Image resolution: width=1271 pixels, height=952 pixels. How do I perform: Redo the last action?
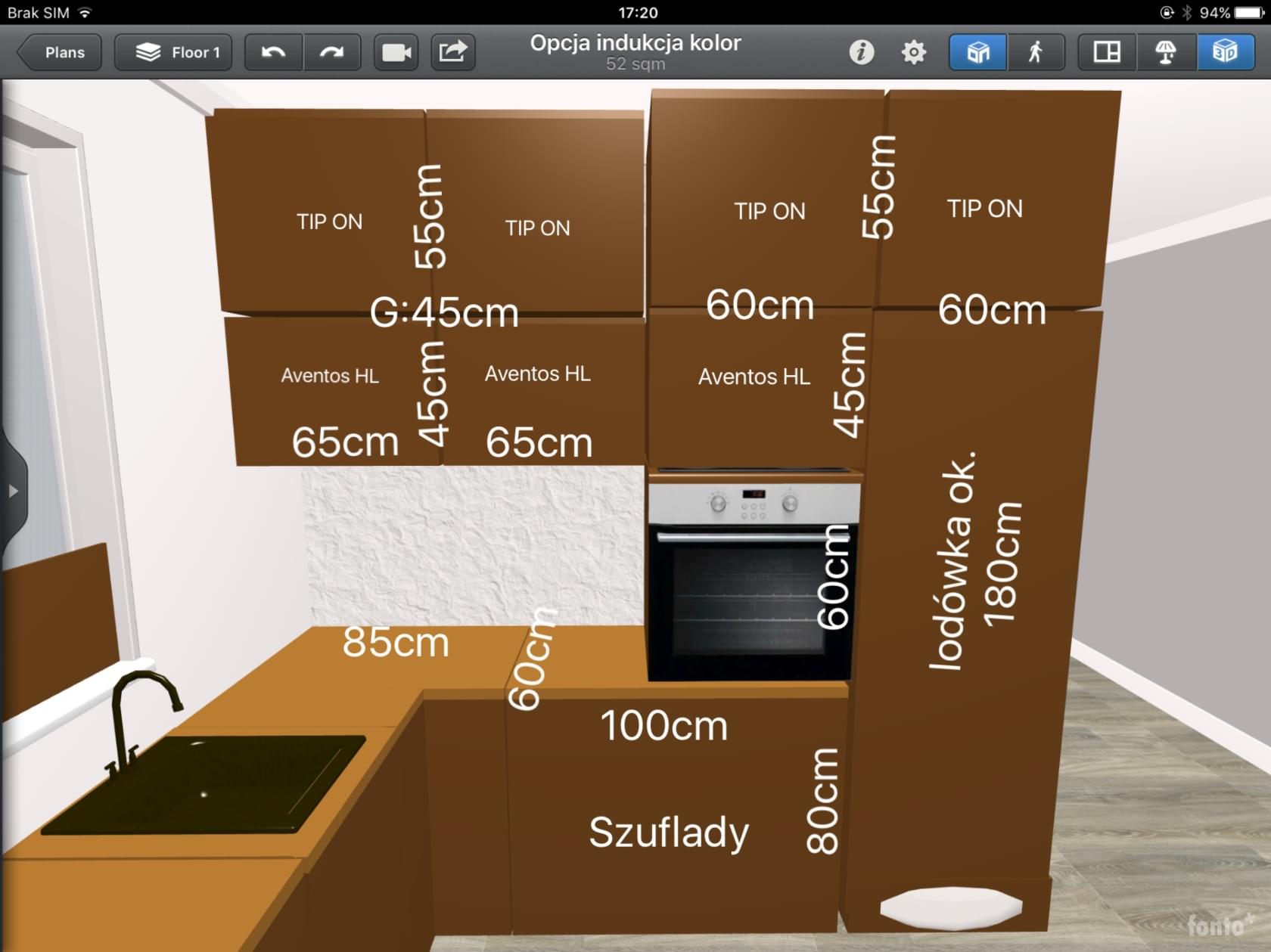click(332, 52)
